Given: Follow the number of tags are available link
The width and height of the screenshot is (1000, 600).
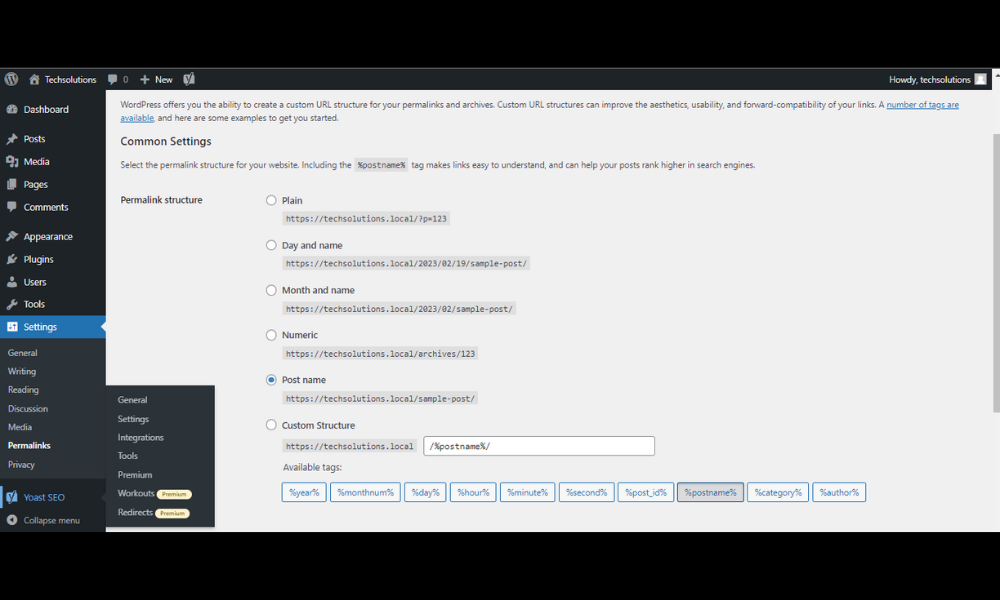Looking at the screenshot, I should click(922, 105).
